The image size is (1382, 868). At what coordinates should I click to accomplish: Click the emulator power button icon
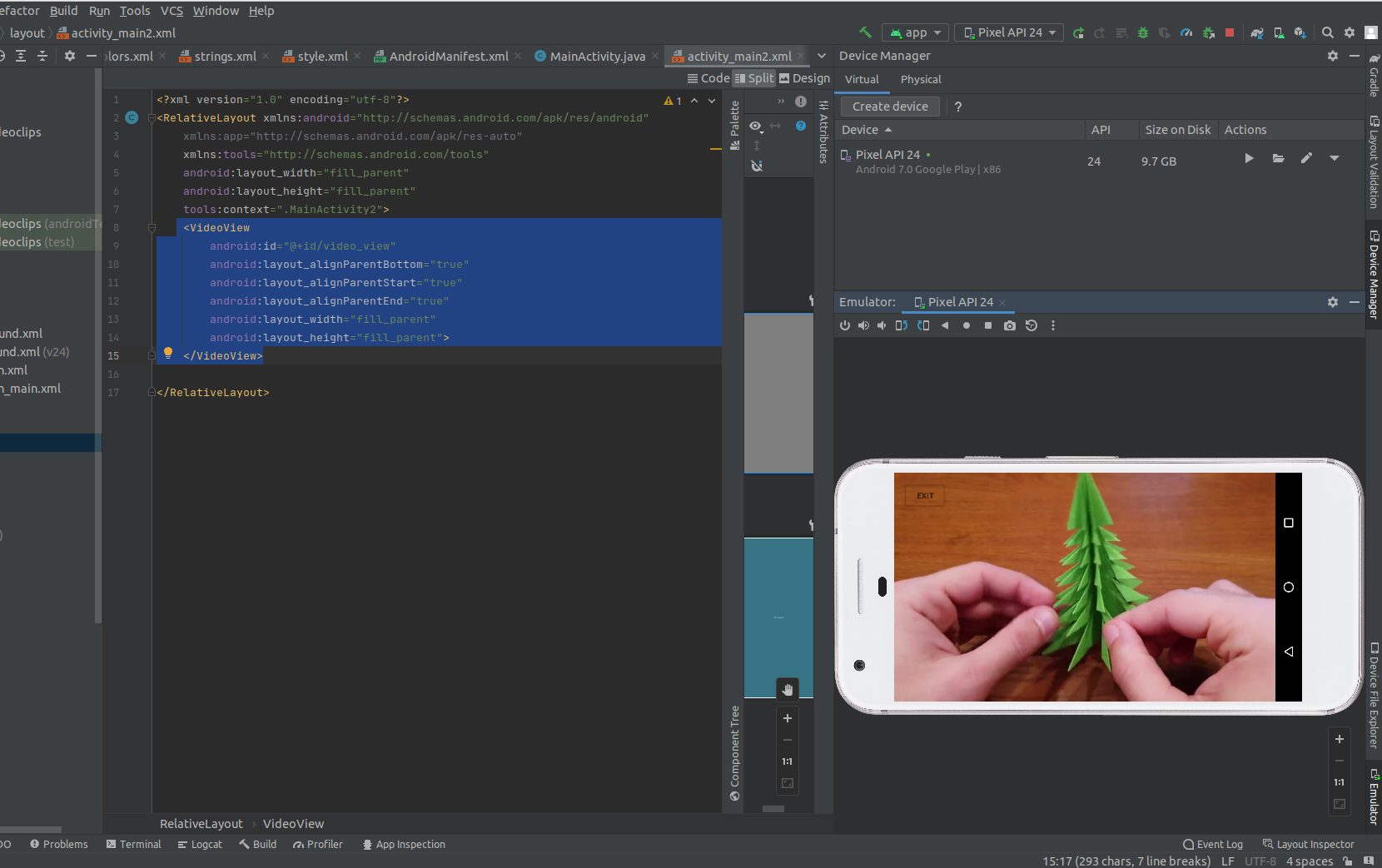[845, 325]
